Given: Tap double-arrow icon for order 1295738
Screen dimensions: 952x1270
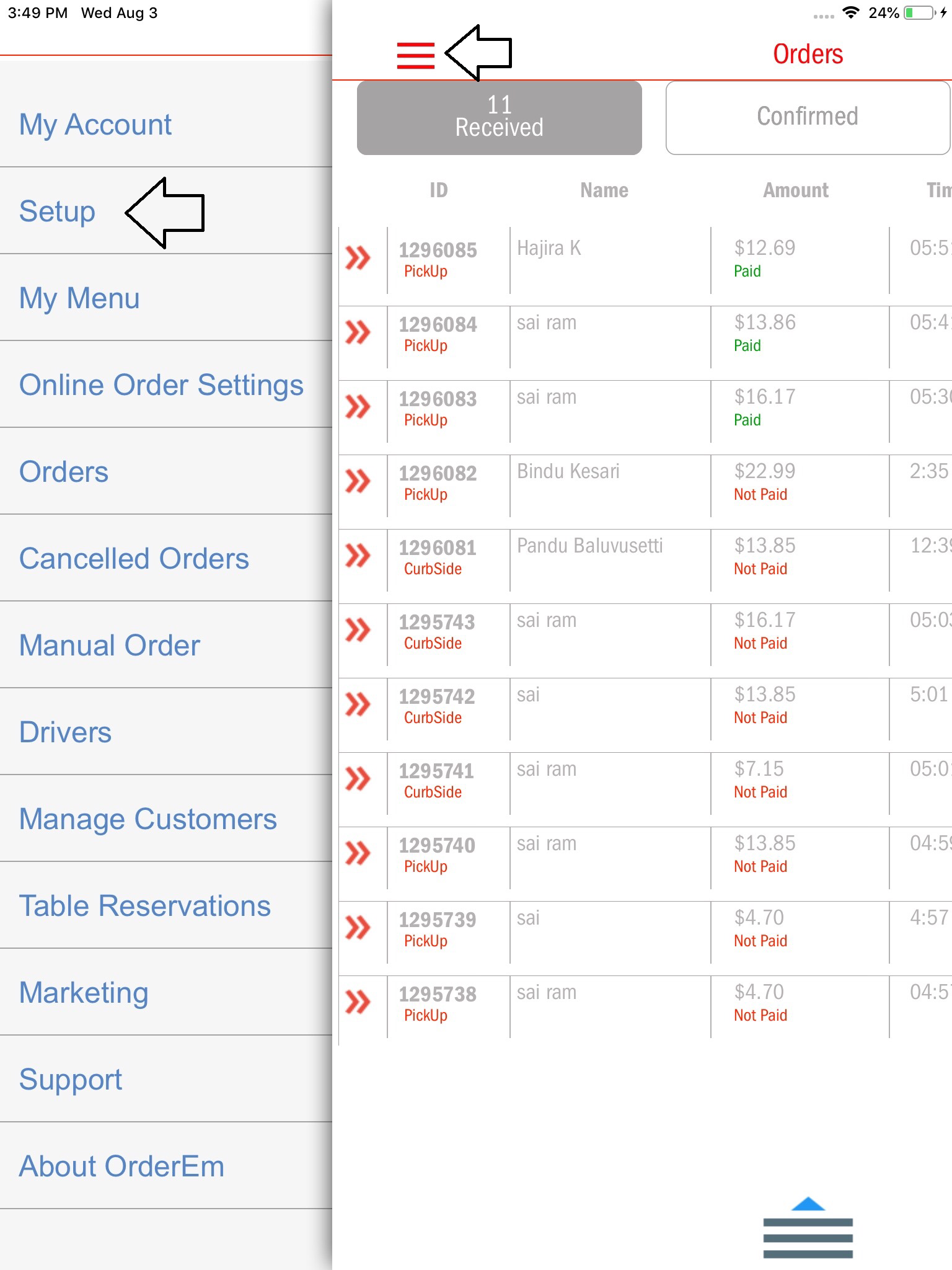Looking at the screenshot, I should click(358, 1002).
